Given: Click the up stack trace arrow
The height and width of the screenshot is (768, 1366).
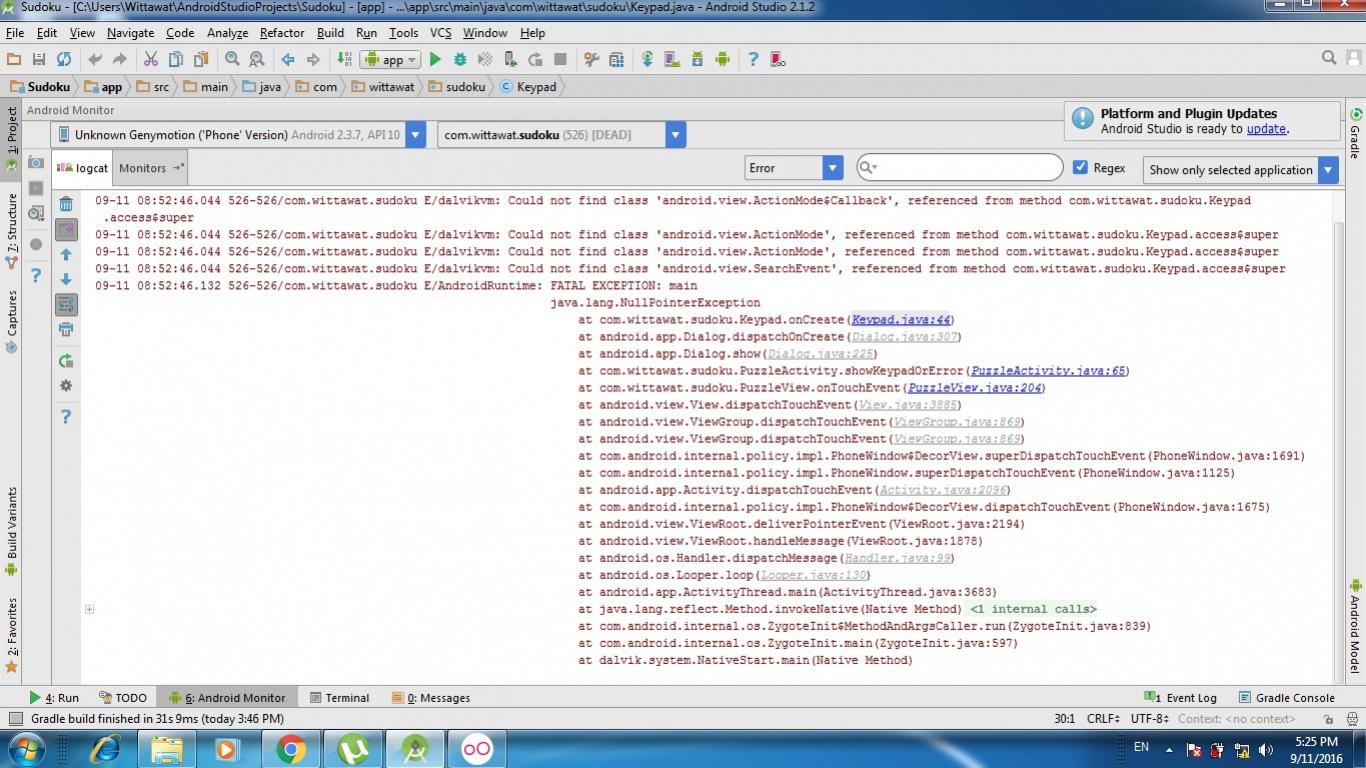Looking at the screenshot, I should (x=66, y=255).
